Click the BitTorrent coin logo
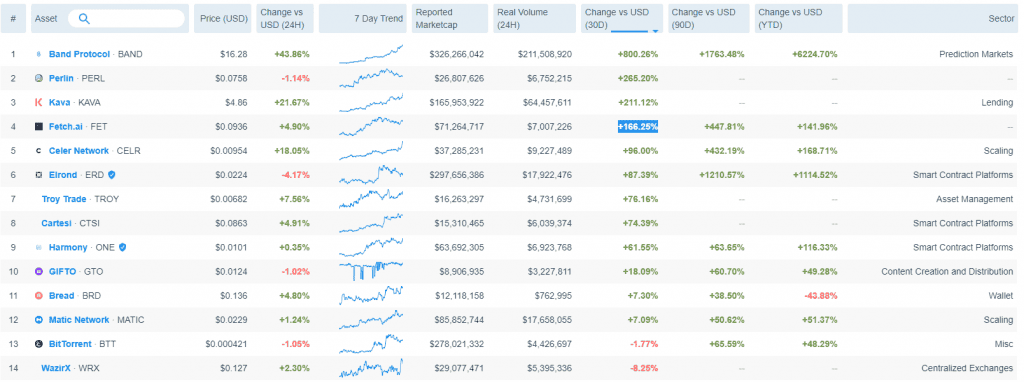Image resolution: width=1024 pixels, height=382 pixels. pos(39,344)
